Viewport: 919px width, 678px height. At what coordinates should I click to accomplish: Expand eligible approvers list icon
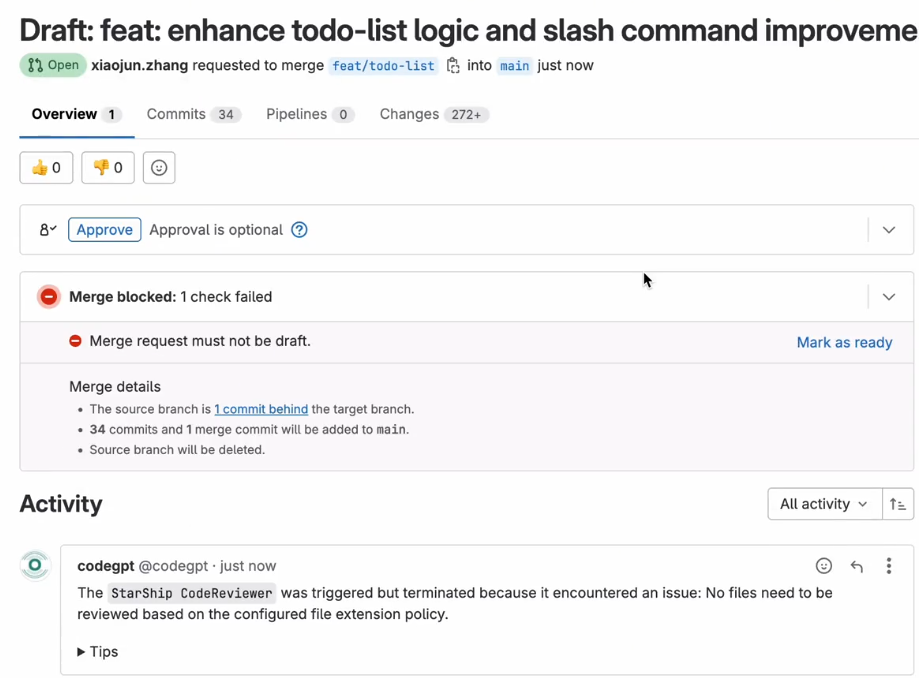[x=47, y=230]
